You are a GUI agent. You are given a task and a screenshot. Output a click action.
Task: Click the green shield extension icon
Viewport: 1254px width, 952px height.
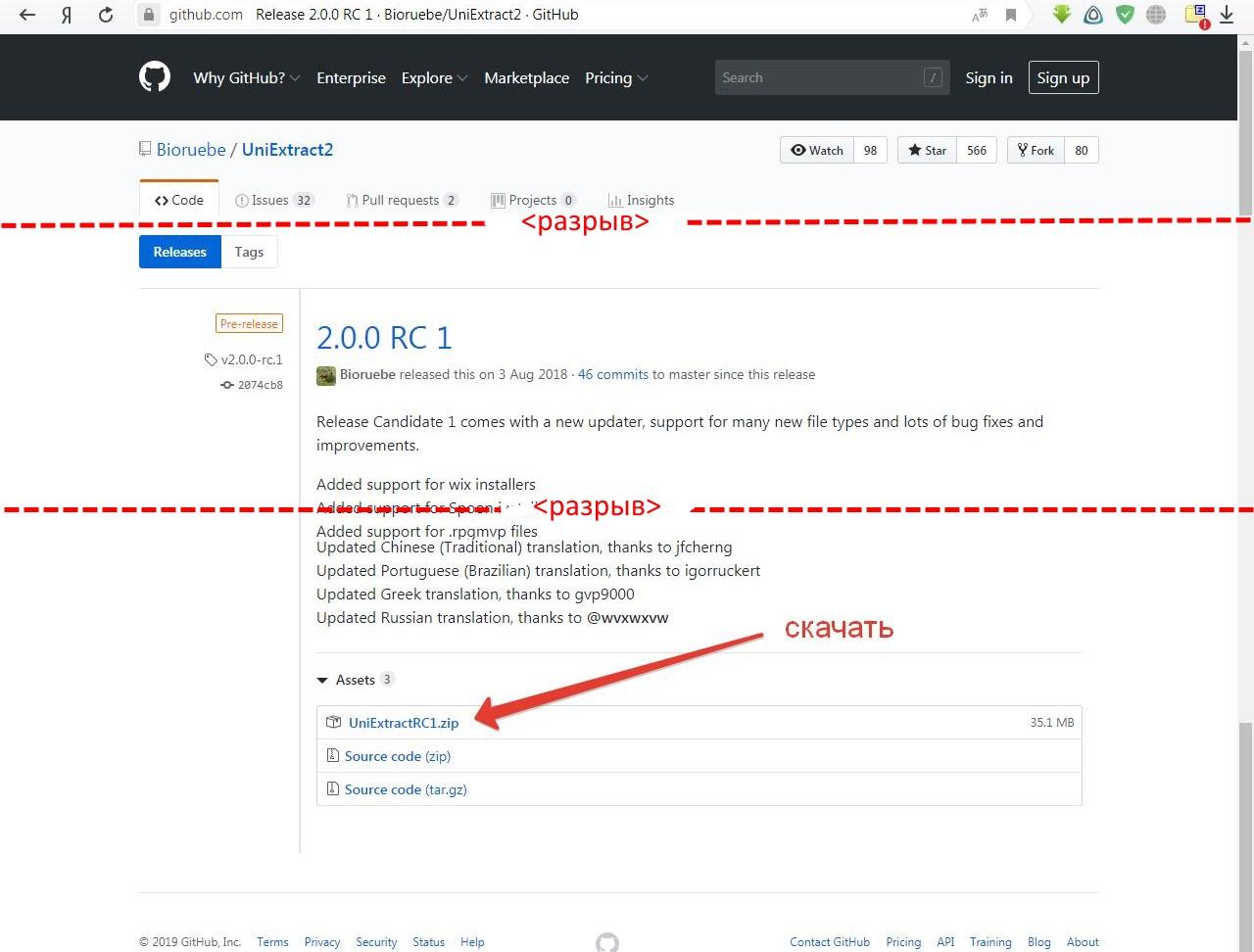coord(1125,15)
